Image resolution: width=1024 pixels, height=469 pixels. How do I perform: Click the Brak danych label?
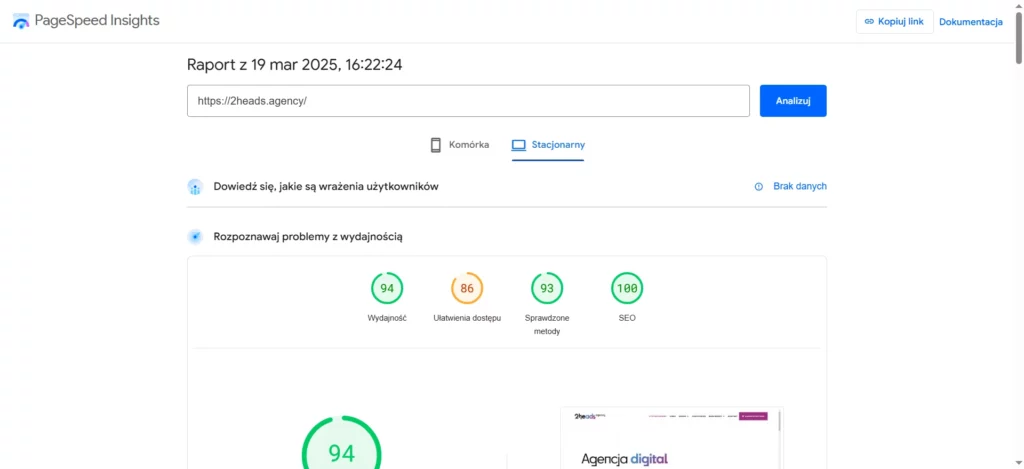pos(800,186)
